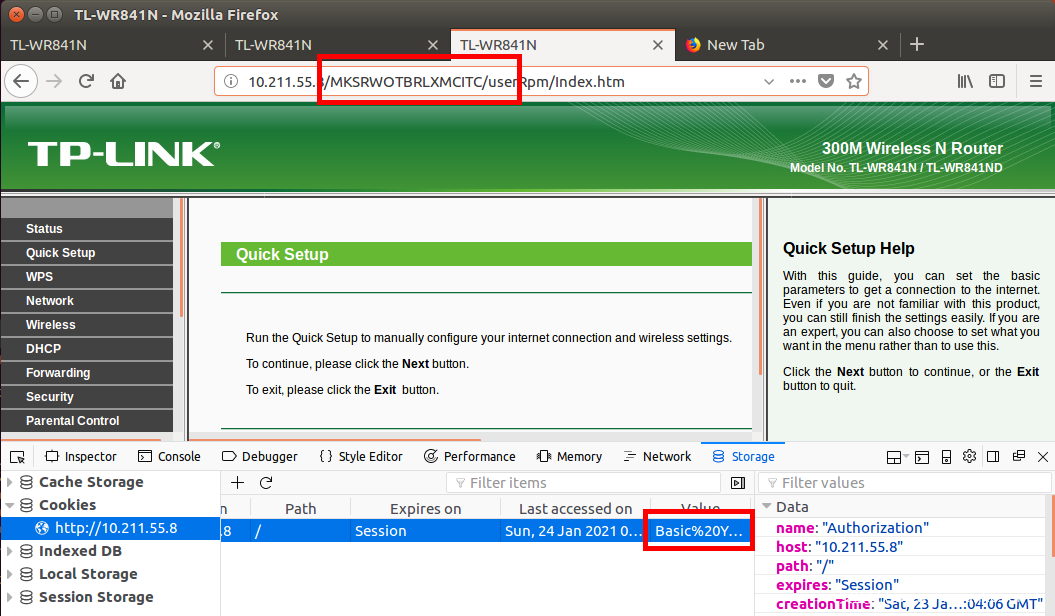Save page to Pocket icon
The height and width of the screenshot is (616, 1055).
tap(826, 82)
